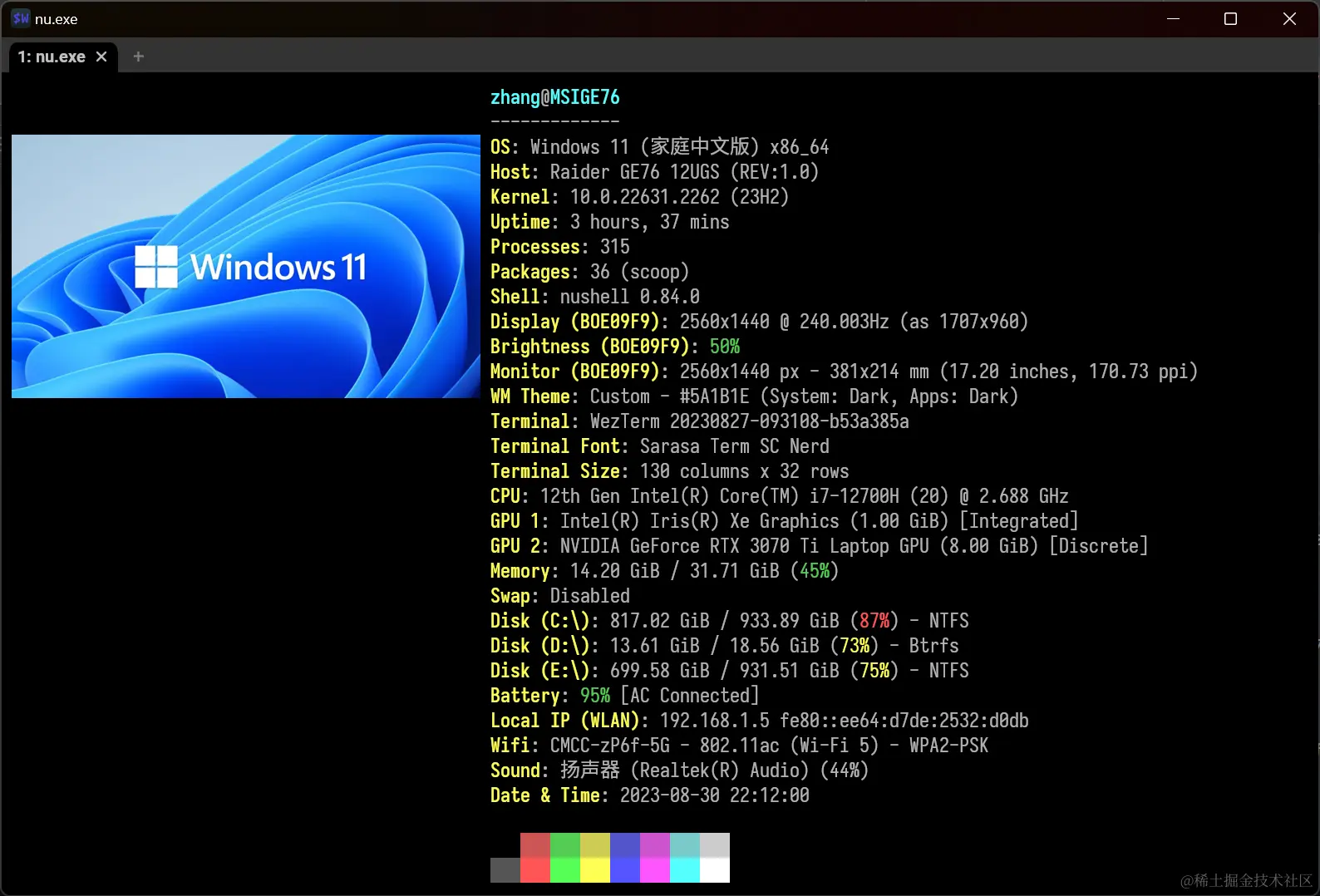
Task: Click the 'Processes: 315' line
Action: click(x=560, y=247)
